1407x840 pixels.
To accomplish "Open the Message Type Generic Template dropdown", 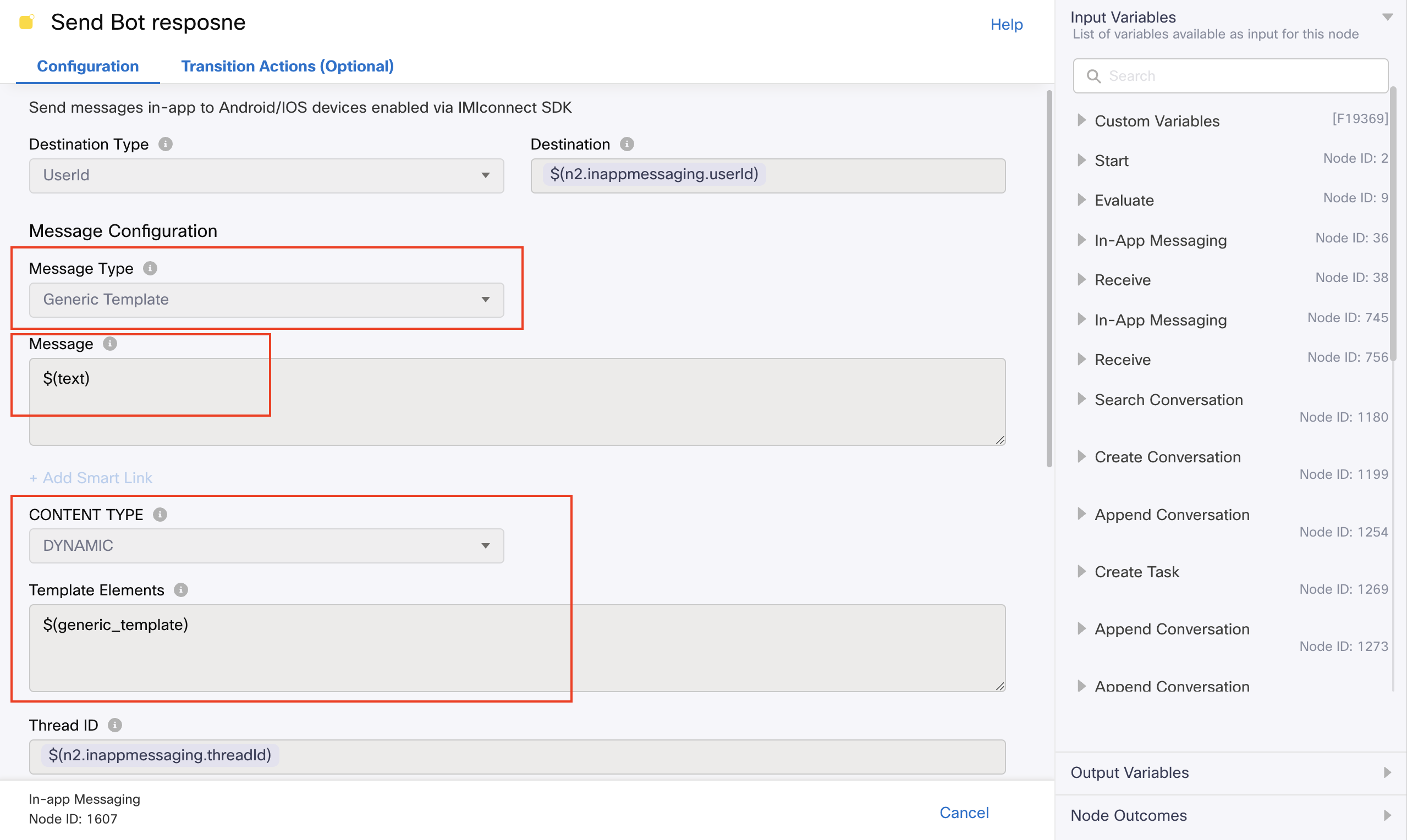I will click(267, 300).
